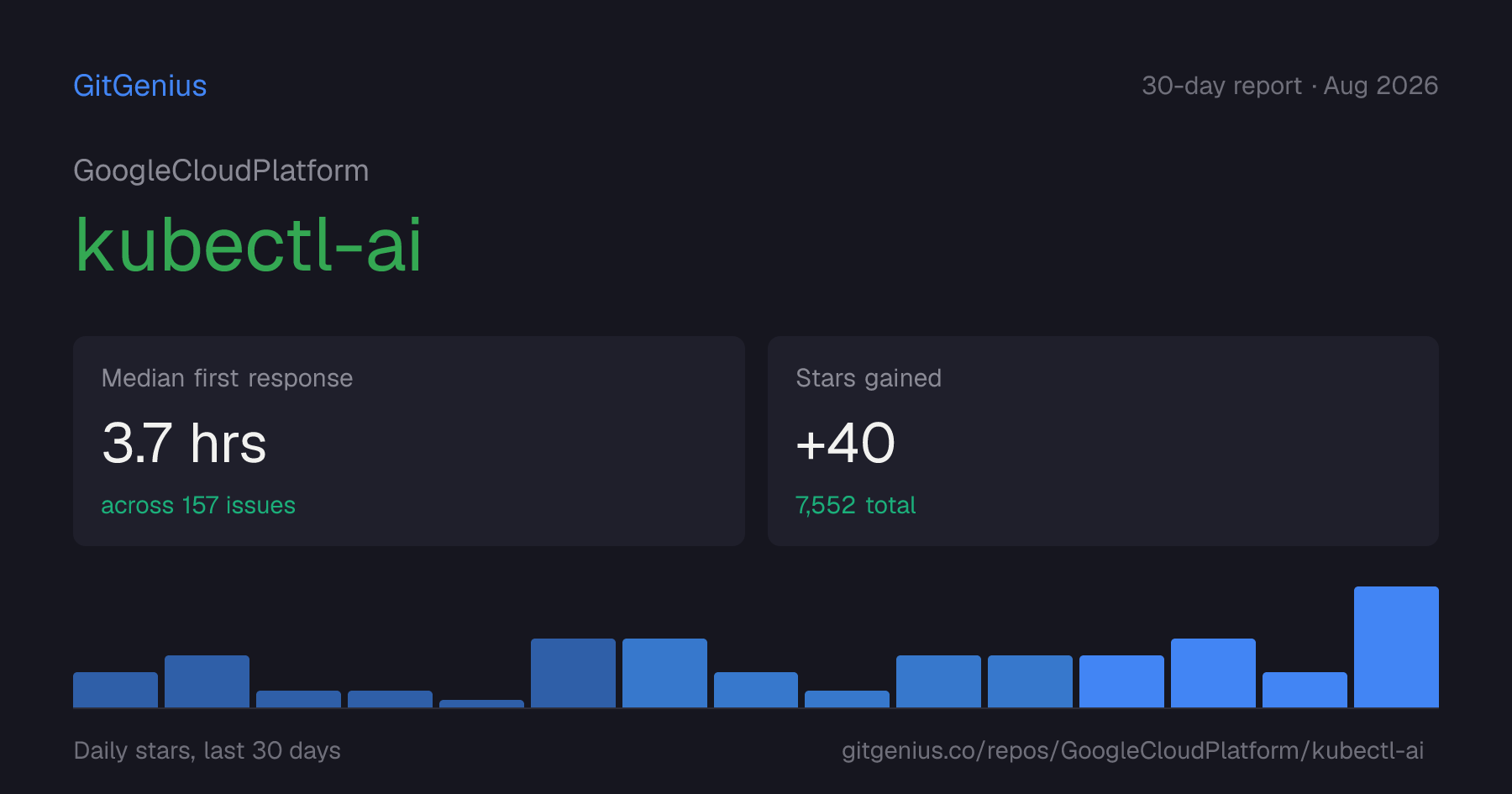Click the tallest last bar in chart
Image resolution: width=1512 pixels, height=794 pixels.
1396,647
